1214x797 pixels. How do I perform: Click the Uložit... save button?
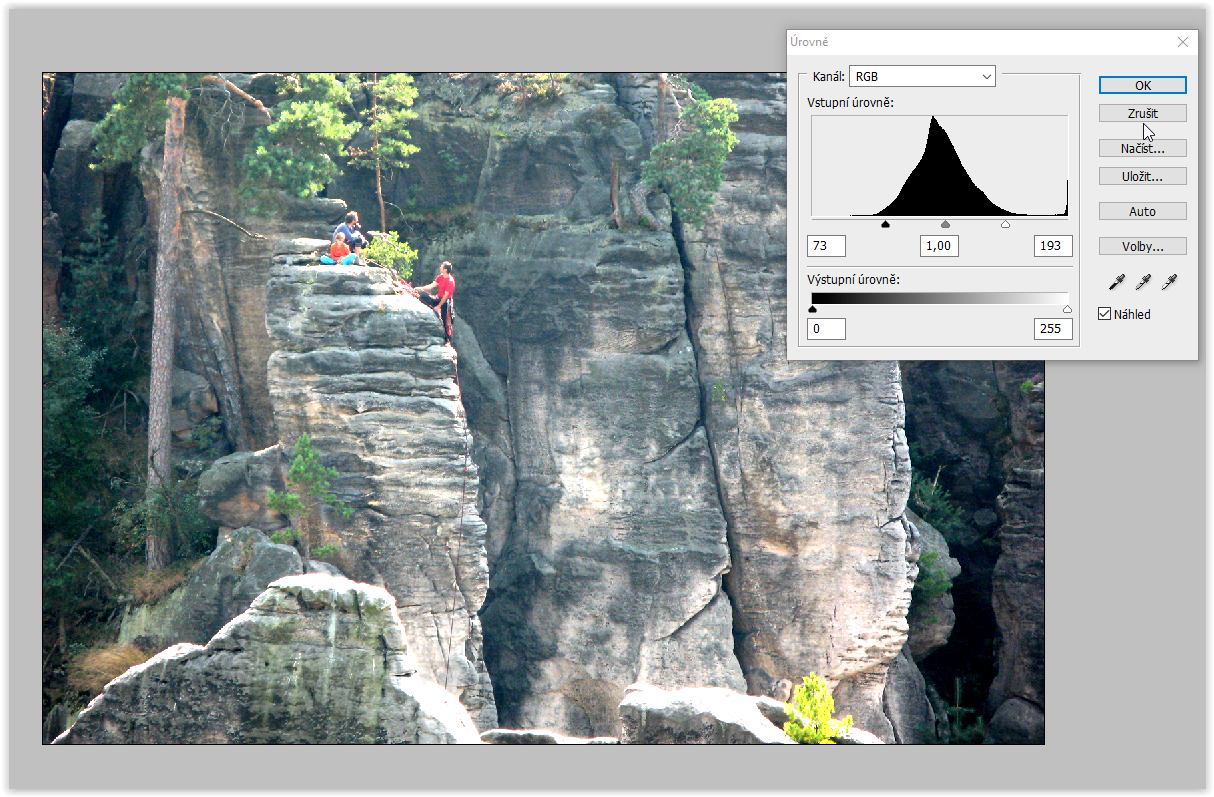point(1142,176)
